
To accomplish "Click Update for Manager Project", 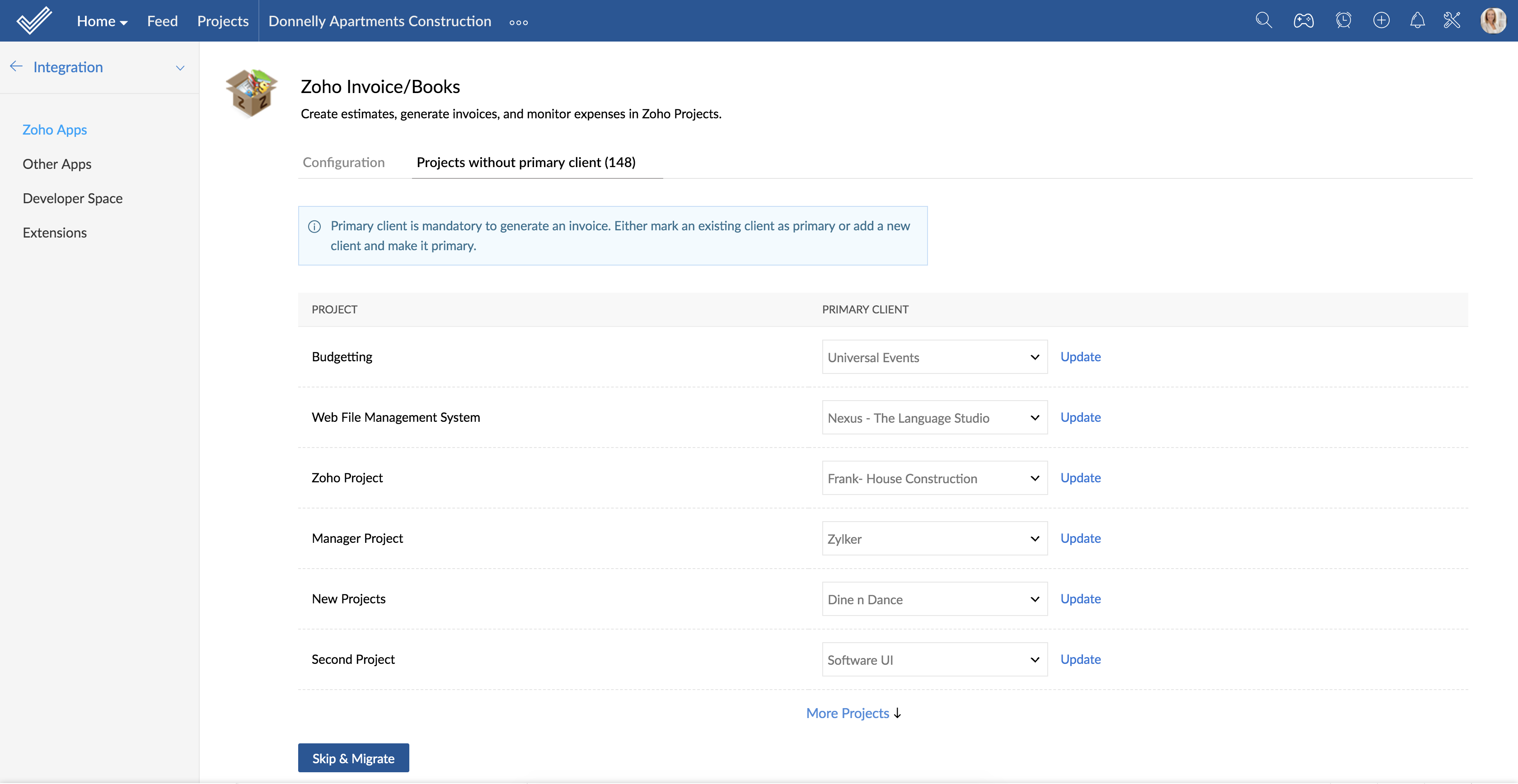I will (1080, 538).
